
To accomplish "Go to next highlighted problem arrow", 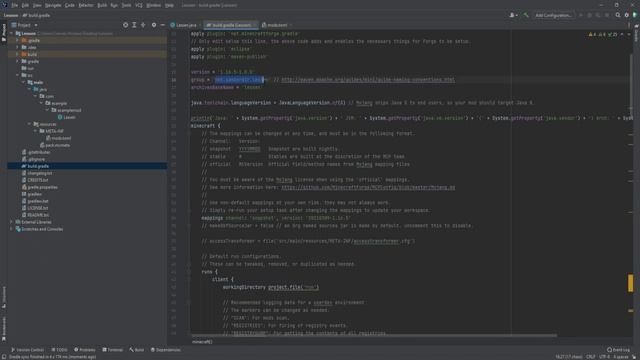I will (629, 35).
